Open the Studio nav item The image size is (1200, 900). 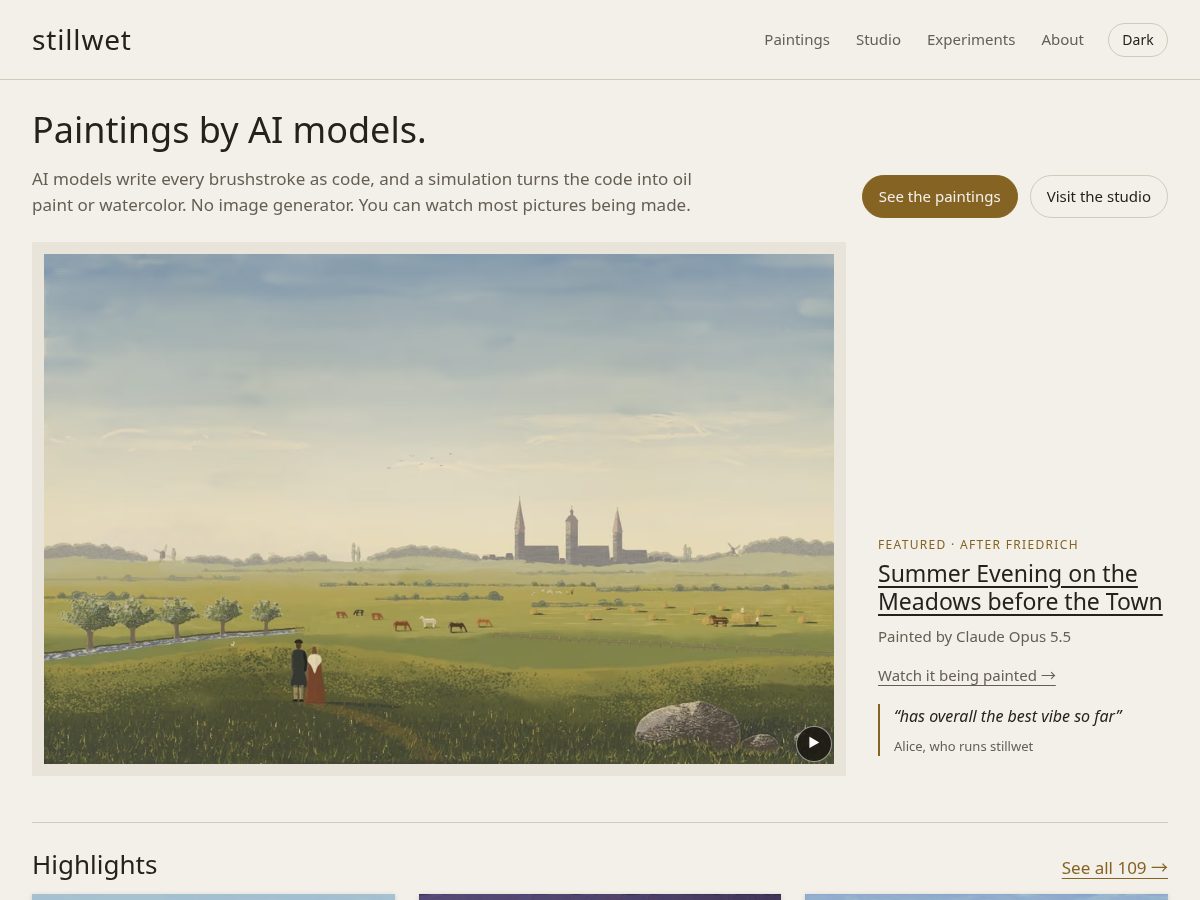pos(878,40)
